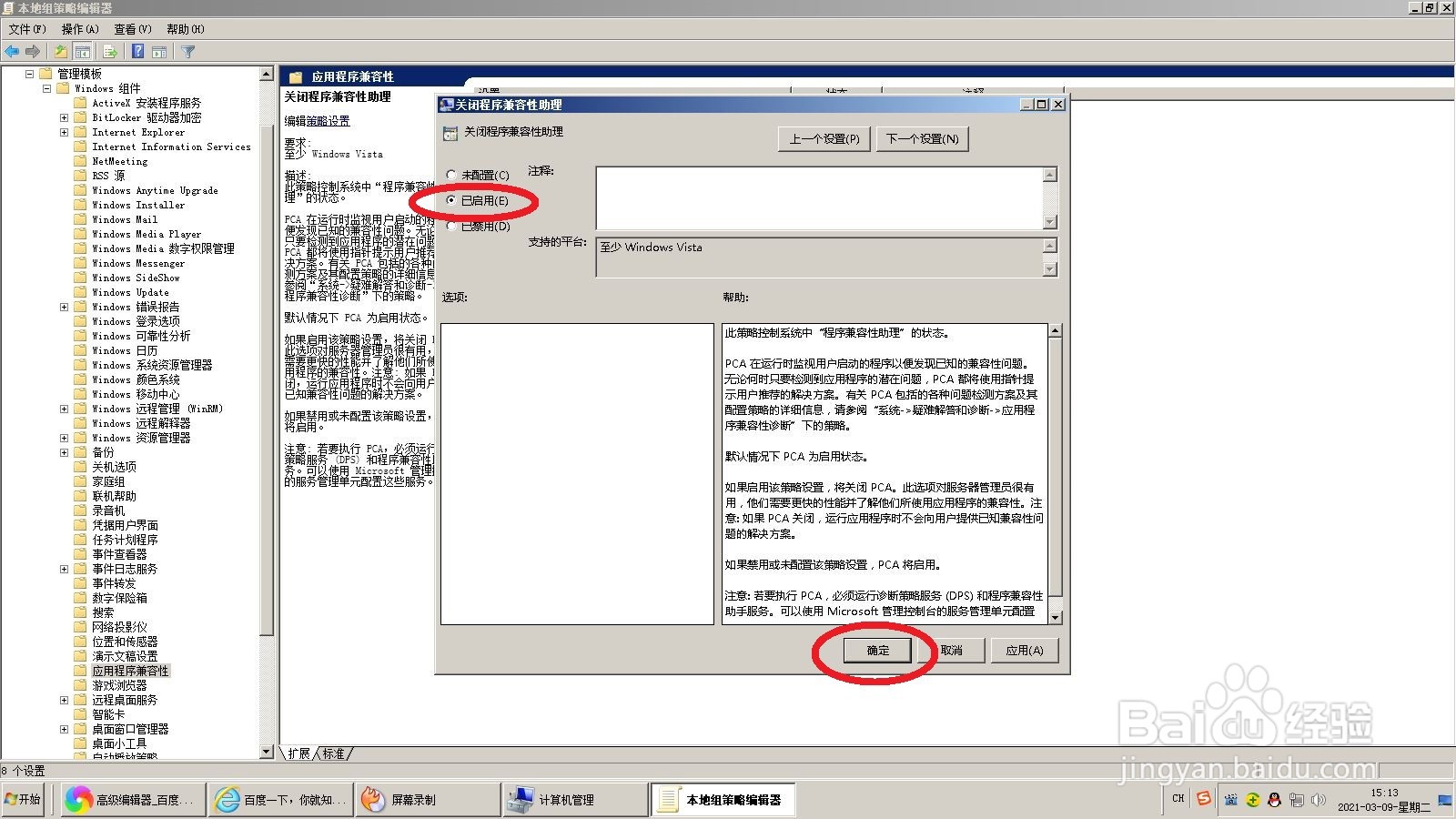Click the volume speaker icon in the system tray
Screen dimensions: 1456x819
point(1319,800)
